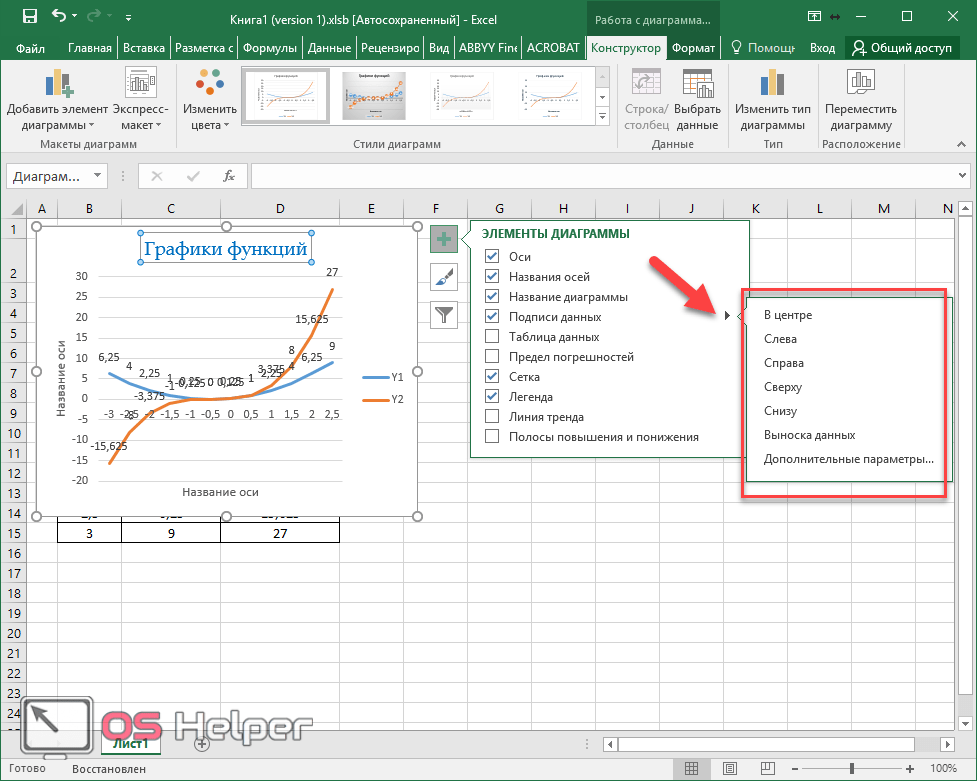Screen dimensions: 977x781
Task: Enable Таблица данных checkbox
Action: [492, 337]
